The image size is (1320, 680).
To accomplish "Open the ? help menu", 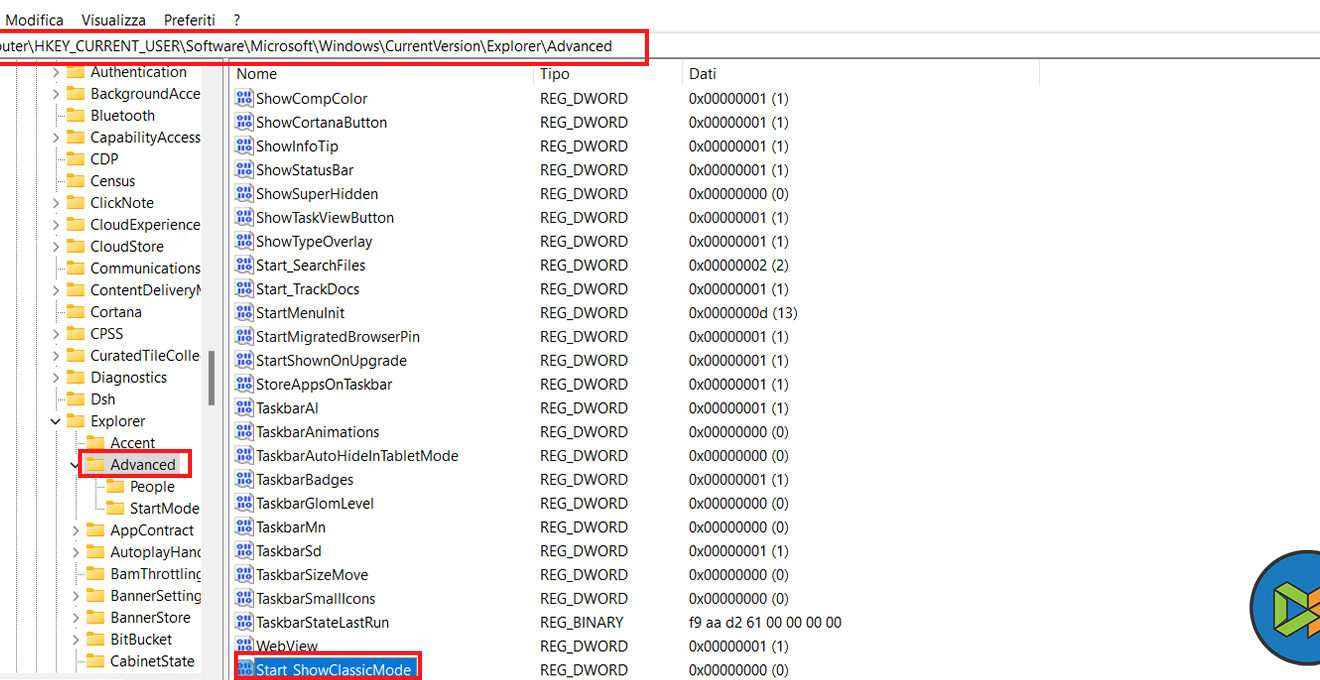I will tap(237, 20).
